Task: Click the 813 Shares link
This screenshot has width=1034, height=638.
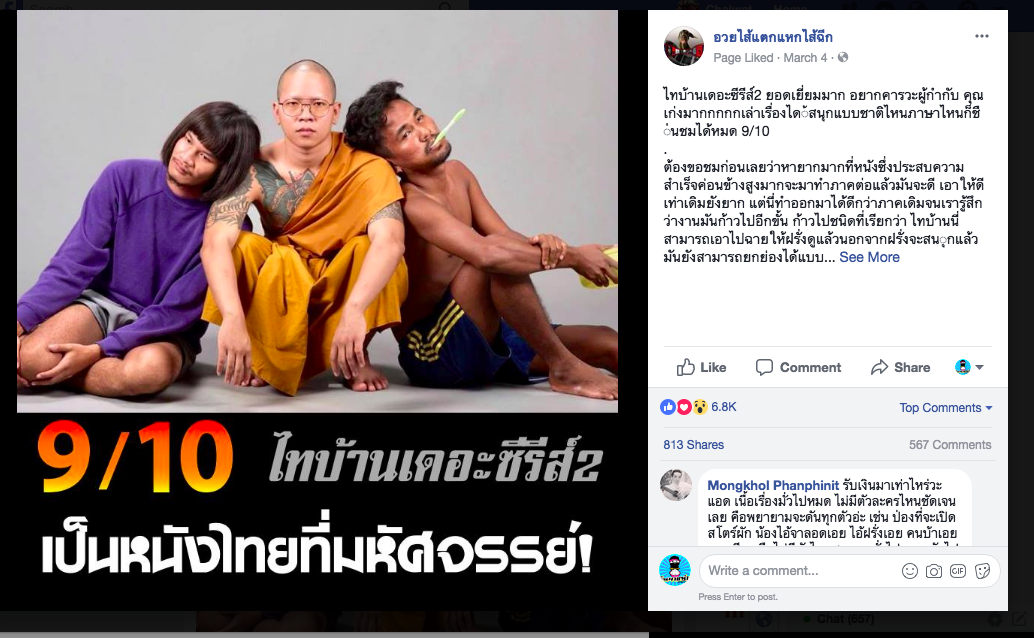Action: click(x=693, y=445)
